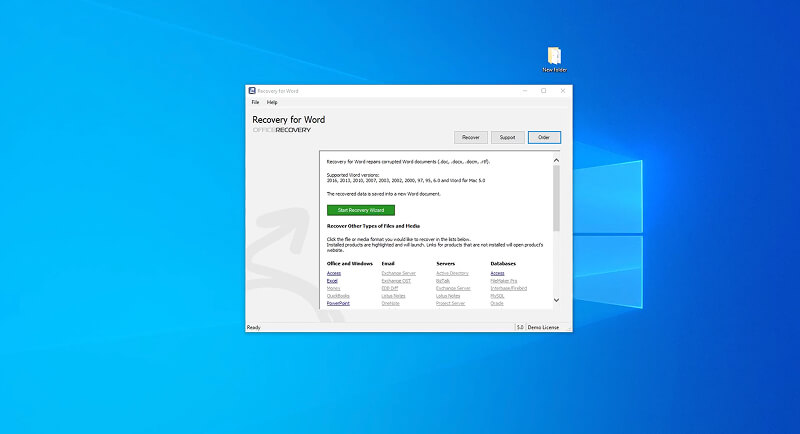Click the Order button
This screenshot has width=800, height=434.
pyautogui.click(x=544, y=137)
